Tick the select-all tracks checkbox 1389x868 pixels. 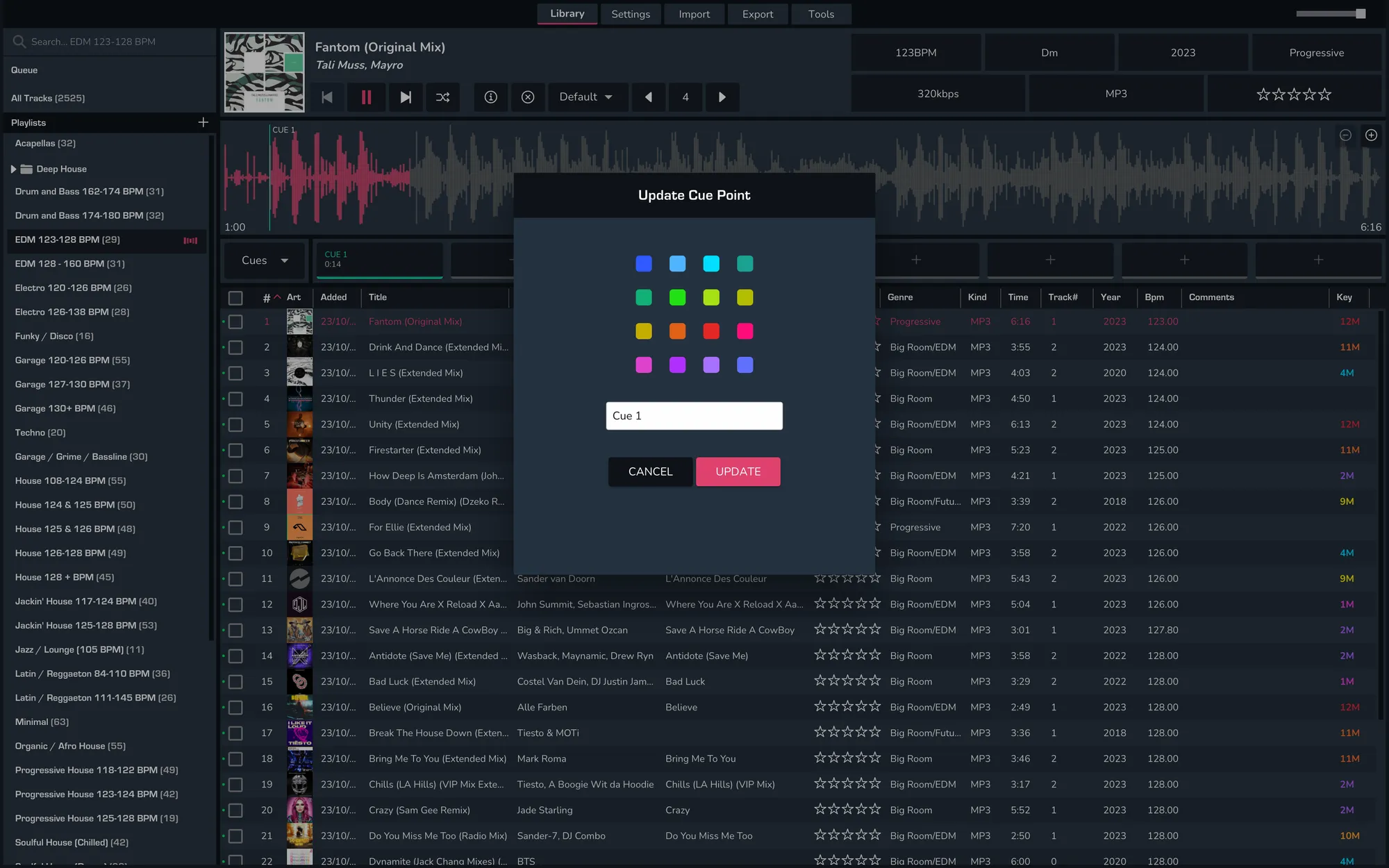point(235,298)
